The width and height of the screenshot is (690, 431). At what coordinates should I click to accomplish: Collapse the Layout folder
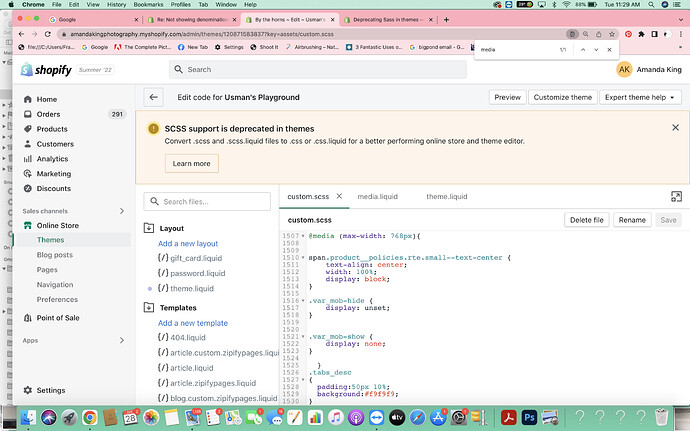pos(150,228)
